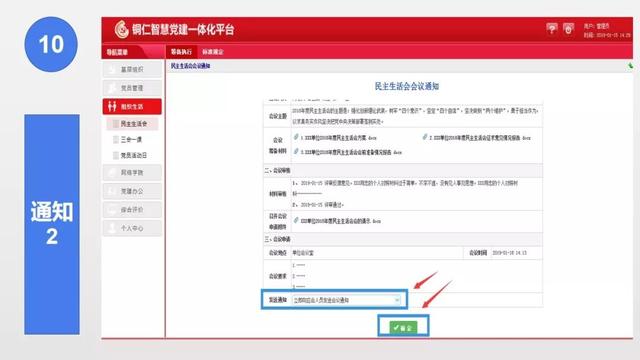
Task: Switch to the second tab beside 筹备执行
Action: click(213, 52)
